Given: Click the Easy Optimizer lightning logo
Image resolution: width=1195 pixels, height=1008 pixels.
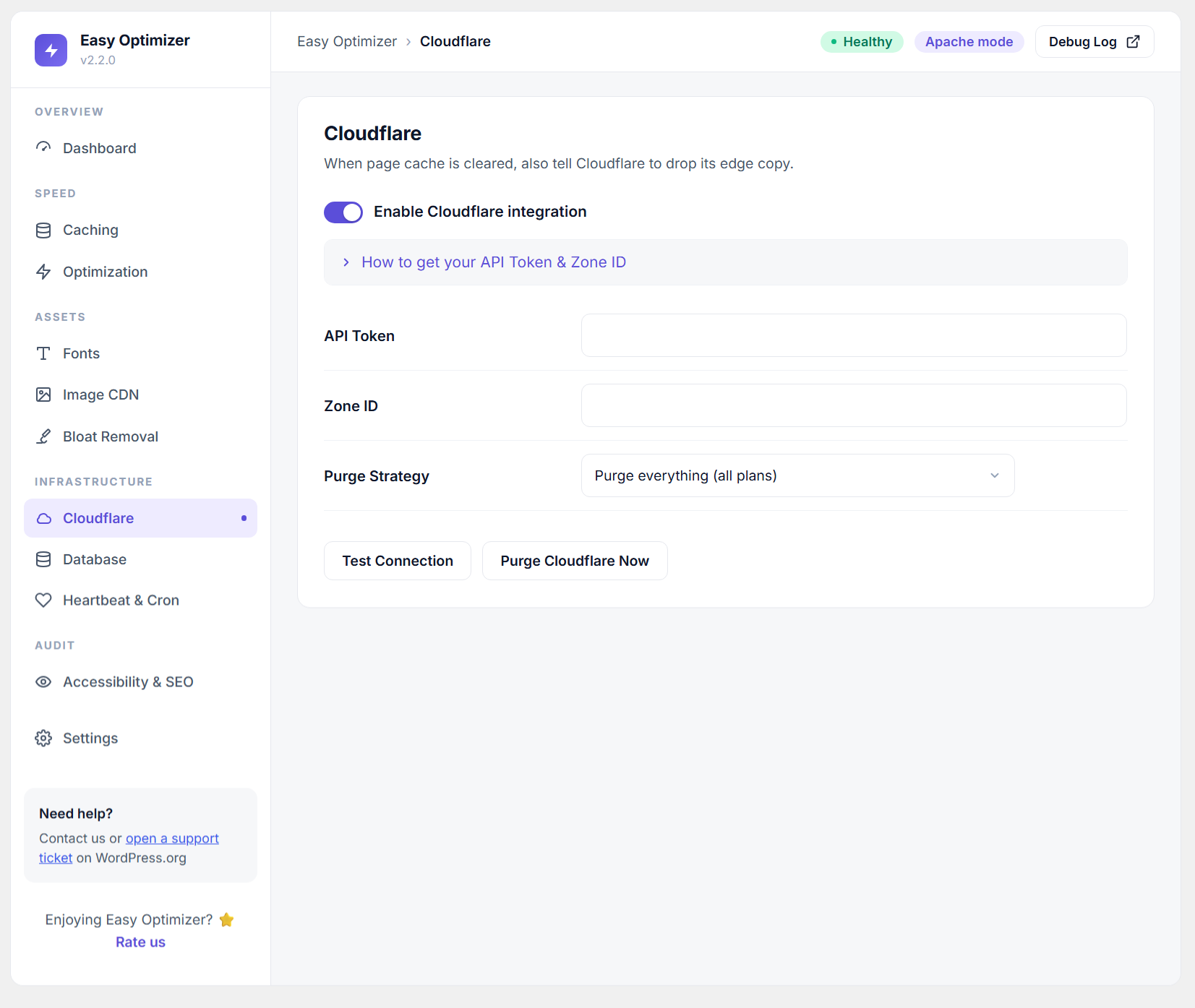Looking at the screenshot, I should tap(51, 50).
